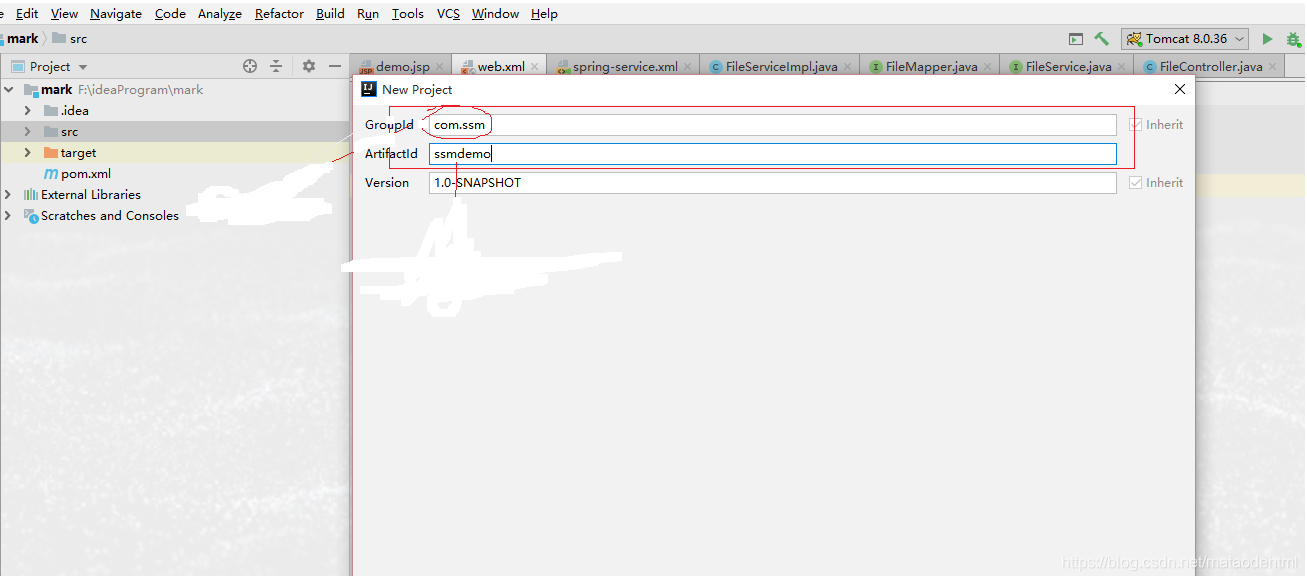Click the Collapse All icon in Project panel
Viewport: 1307px width, 581px height.
tap(276, 66)
